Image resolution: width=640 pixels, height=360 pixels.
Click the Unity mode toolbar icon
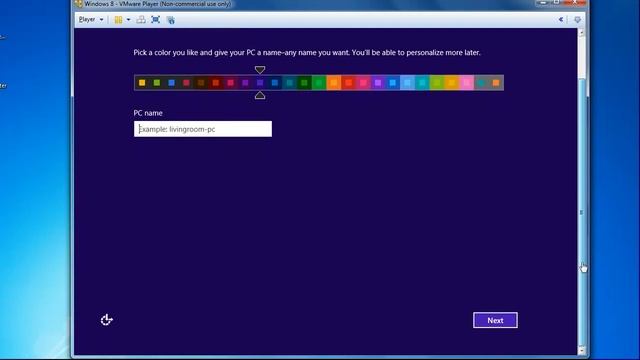point(171,20)
